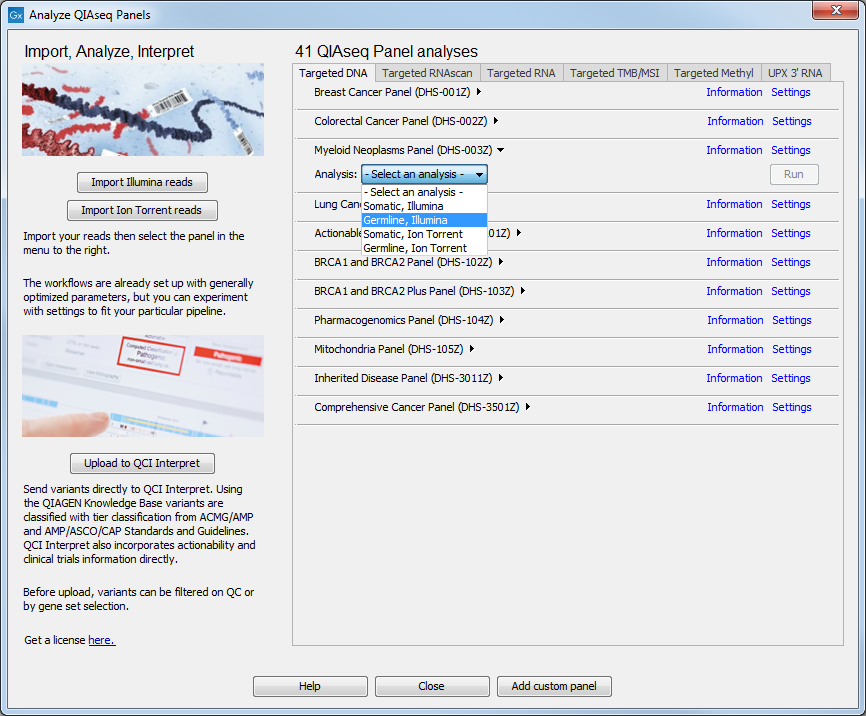866x716 pixels.
Task: Expand BRCA1 and BRCA2 Plus Panel (DHS-103Z)
Action: (x=522, y=291)
